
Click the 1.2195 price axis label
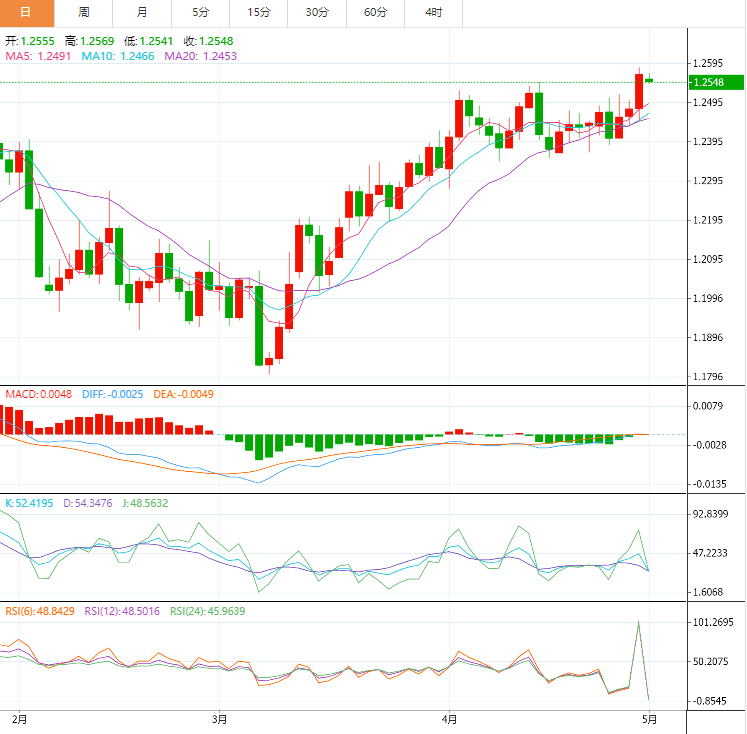point(707,220)
